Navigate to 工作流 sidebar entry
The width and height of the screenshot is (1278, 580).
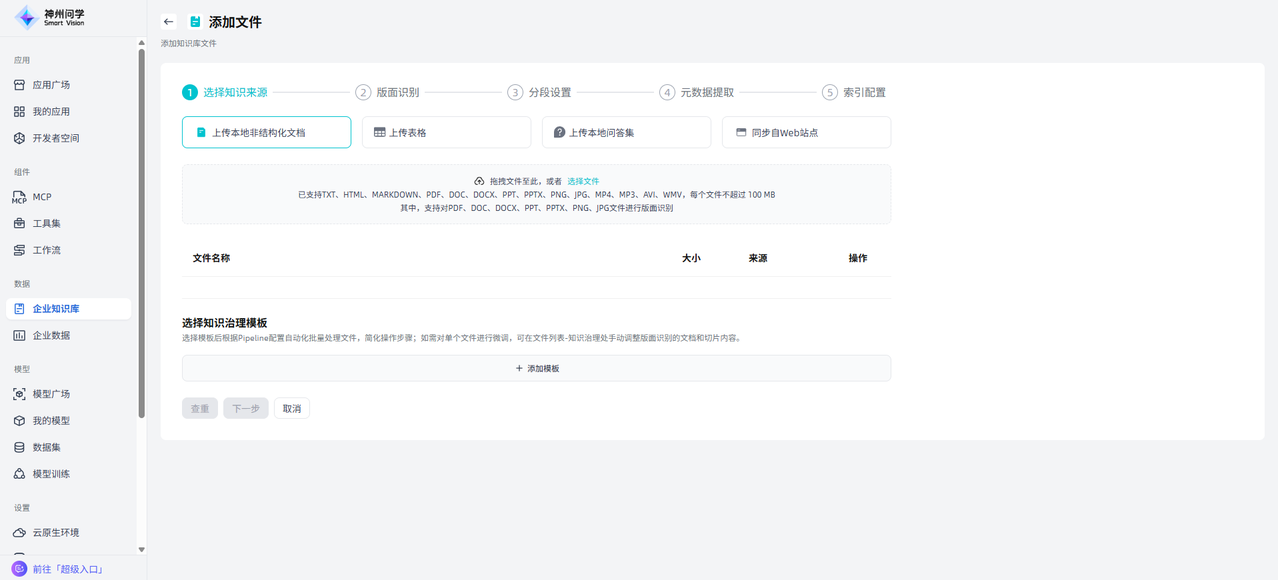[x=46, y=250]
